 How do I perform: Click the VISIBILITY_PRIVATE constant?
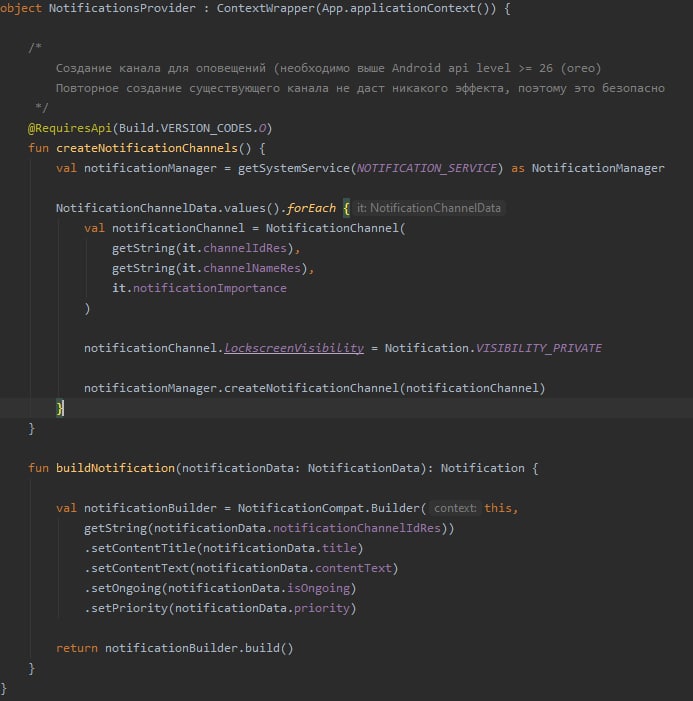pos(539,348)
